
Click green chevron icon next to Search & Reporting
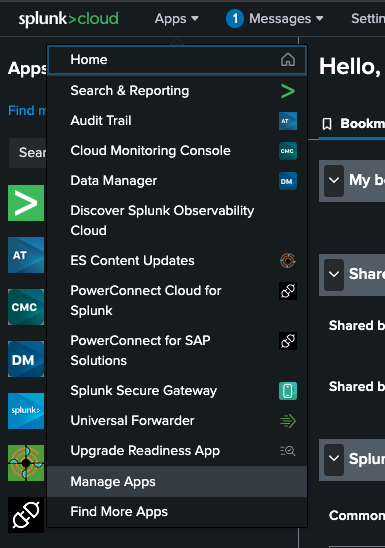[x=288, y=91]
